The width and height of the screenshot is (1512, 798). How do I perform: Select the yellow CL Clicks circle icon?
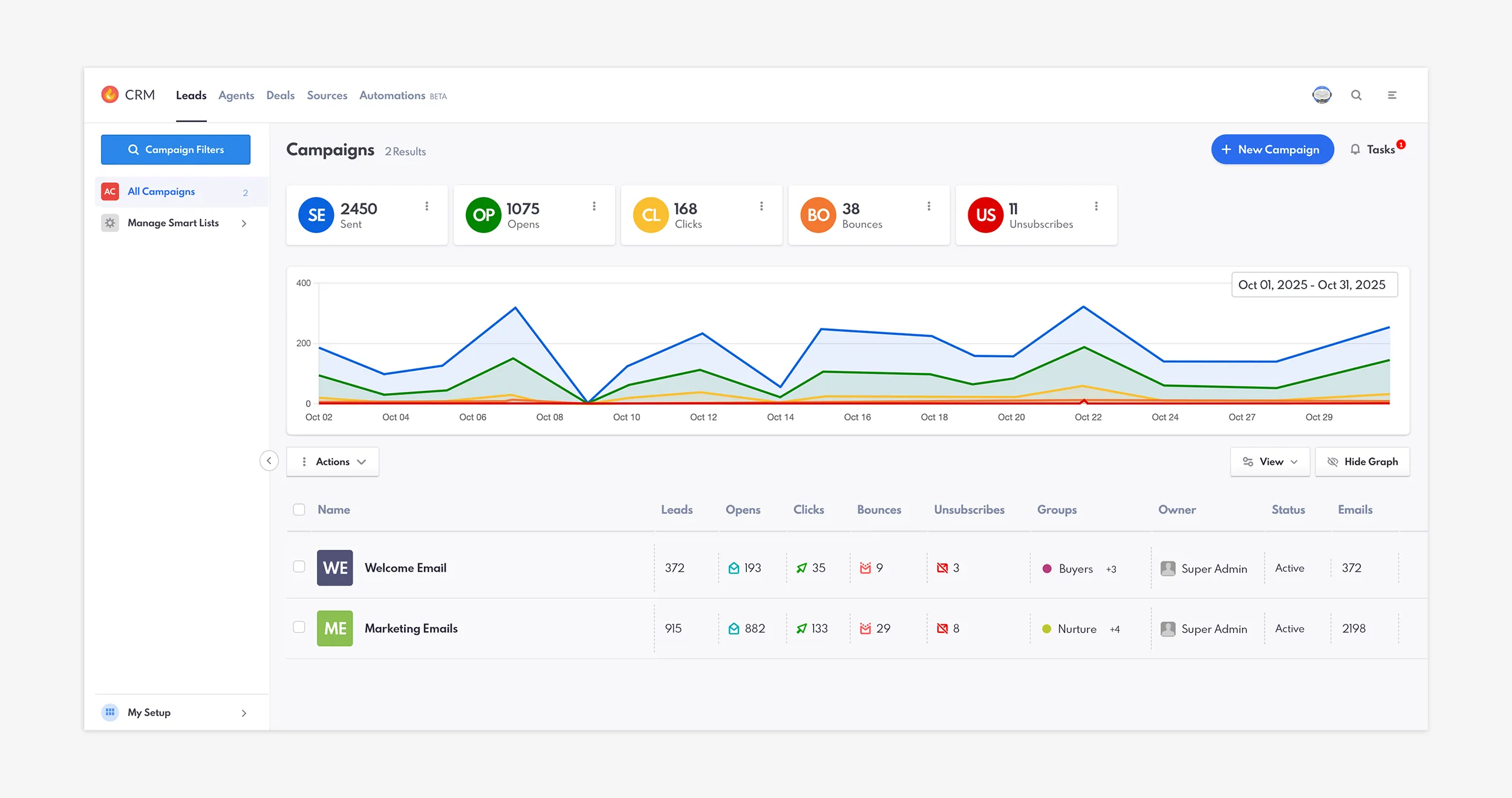[x=650, y=215]
